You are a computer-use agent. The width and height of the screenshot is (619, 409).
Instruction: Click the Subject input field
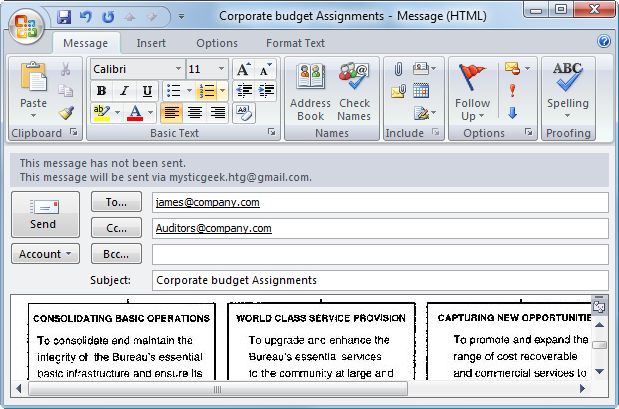(x=380, y=280)
